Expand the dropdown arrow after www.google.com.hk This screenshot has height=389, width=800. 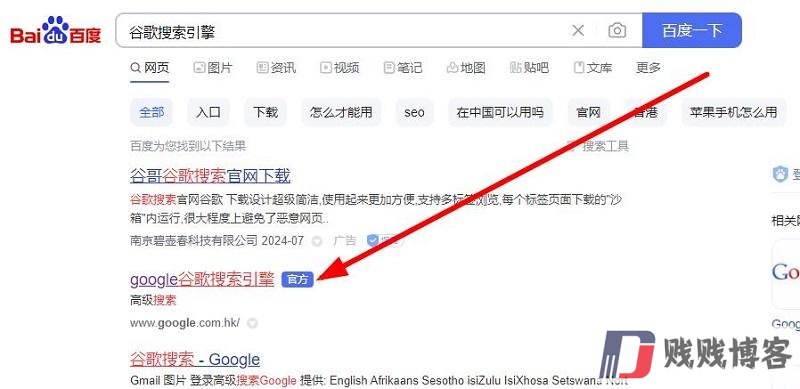[x=252, y=323]
